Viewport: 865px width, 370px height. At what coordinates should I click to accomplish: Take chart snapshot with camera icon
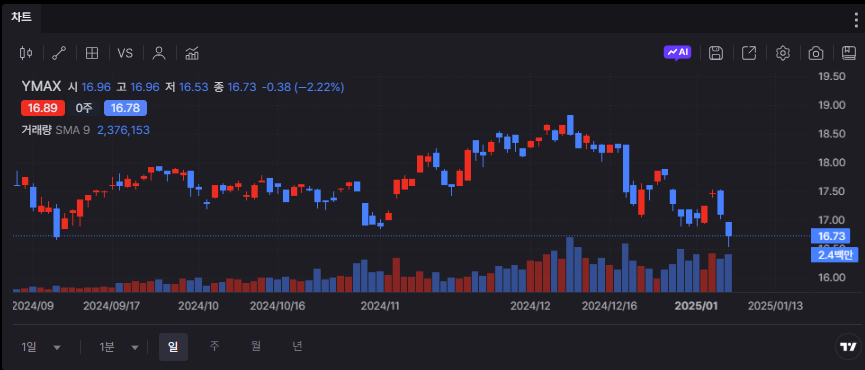pyautogui.click(x=816, y=53)
